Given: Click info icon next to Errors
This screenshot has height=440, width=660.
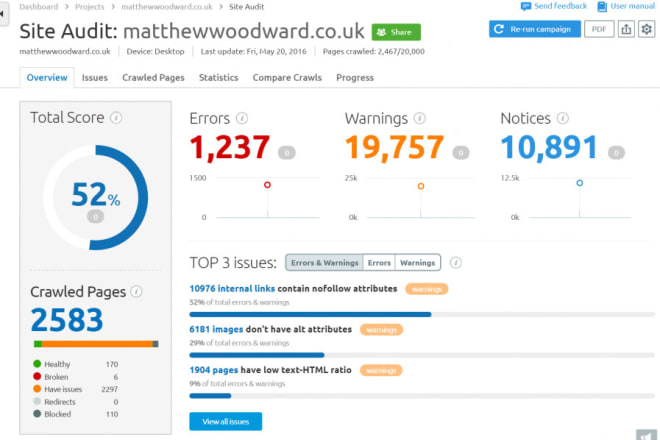Looking at the screenshot, I should [x=242, y=118].
